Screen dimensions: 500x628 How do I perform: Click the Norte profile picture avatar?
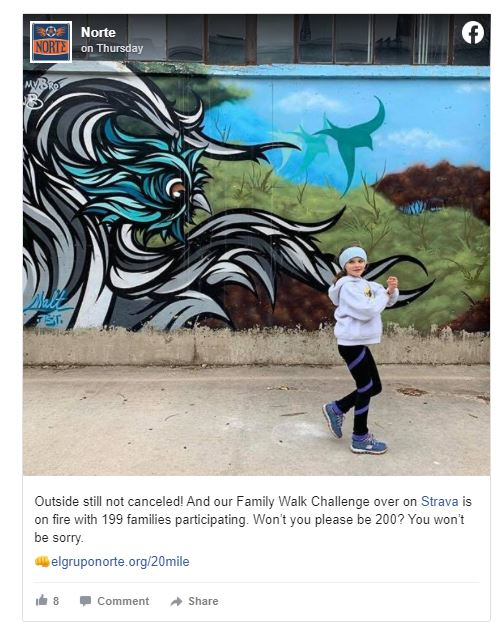tap(51, 42)
